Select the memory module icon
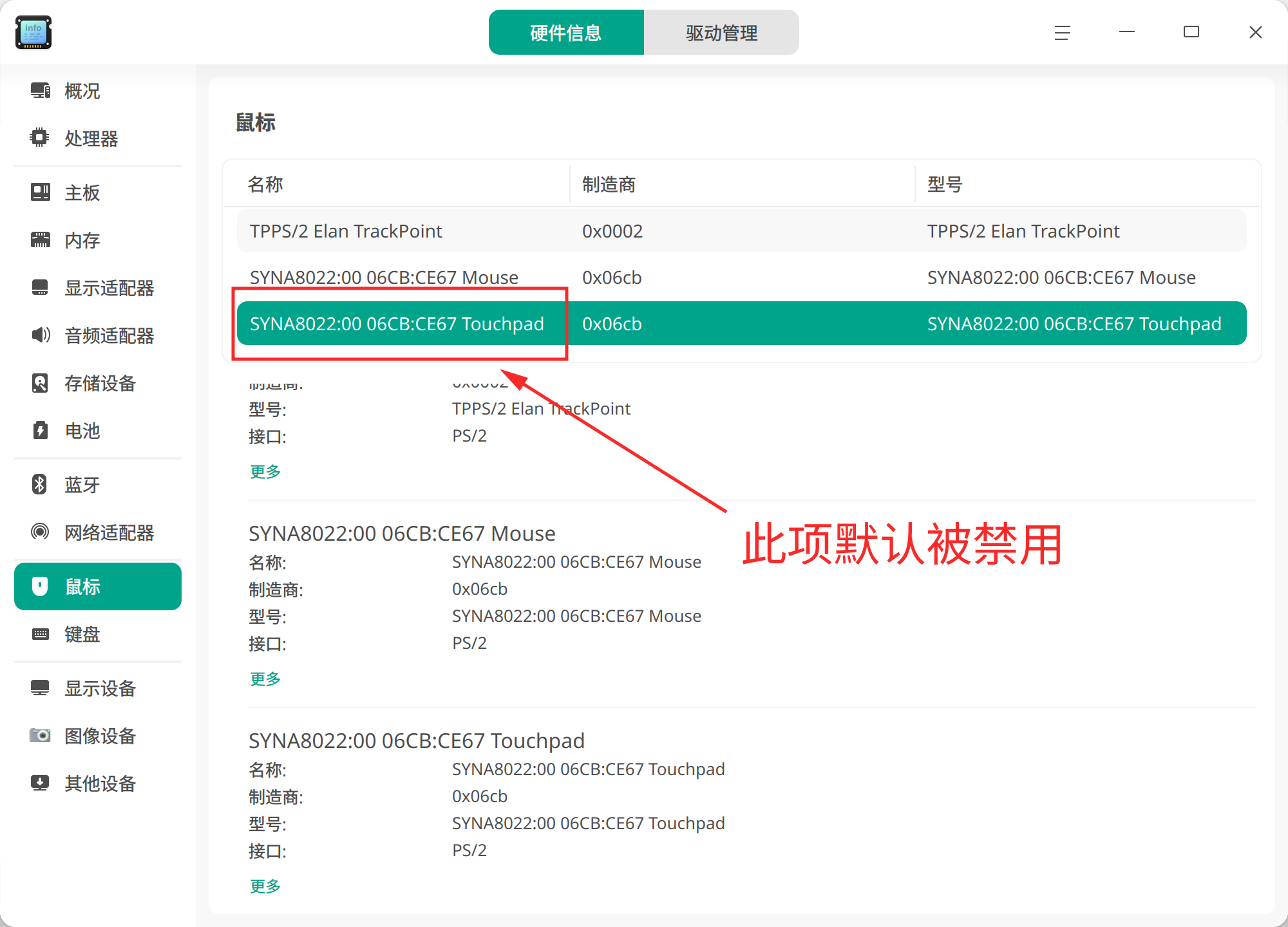 coord(40,240)
